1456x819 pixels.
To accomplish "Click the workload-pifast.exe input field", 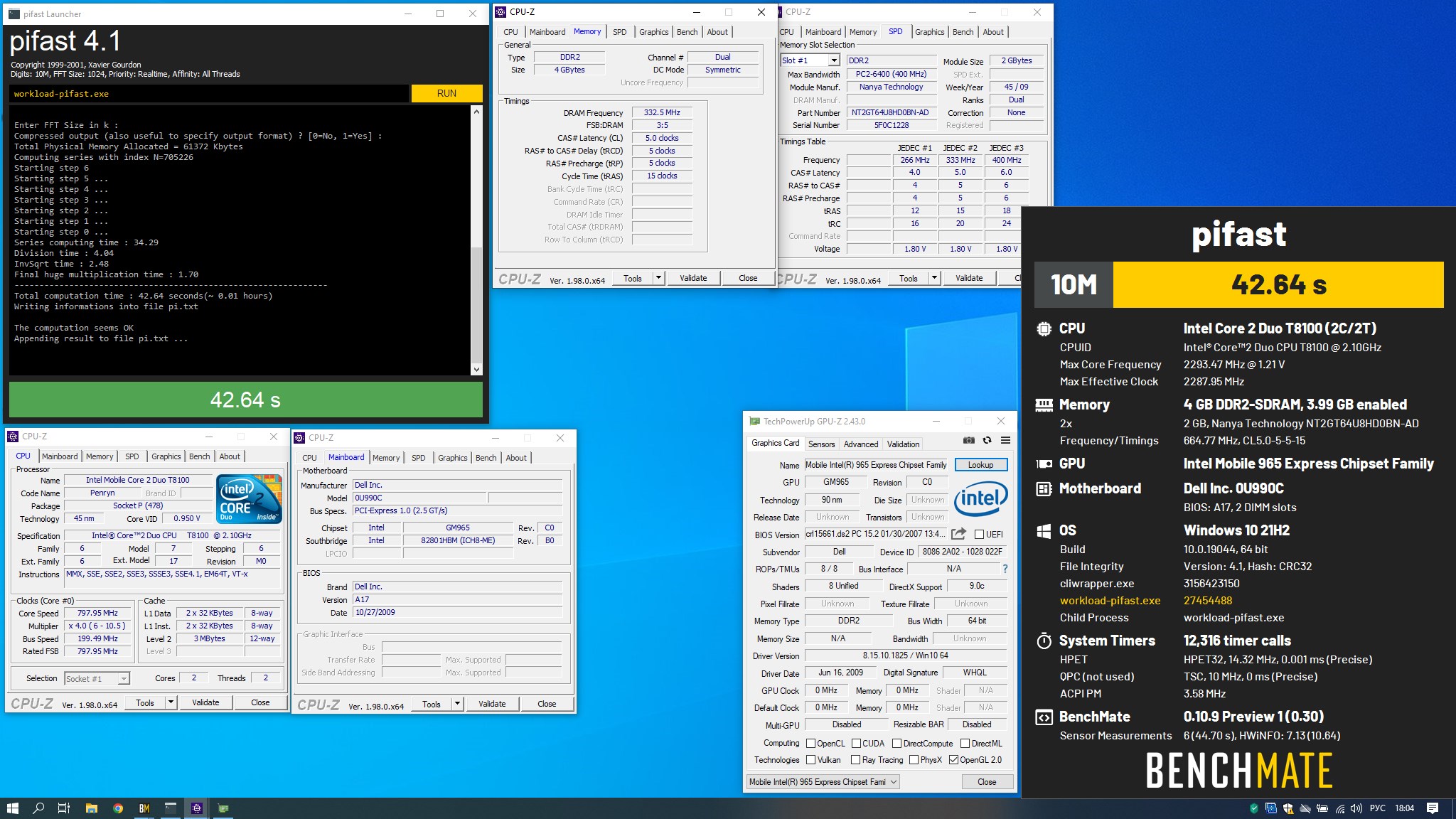I will [x=209, y=94].
